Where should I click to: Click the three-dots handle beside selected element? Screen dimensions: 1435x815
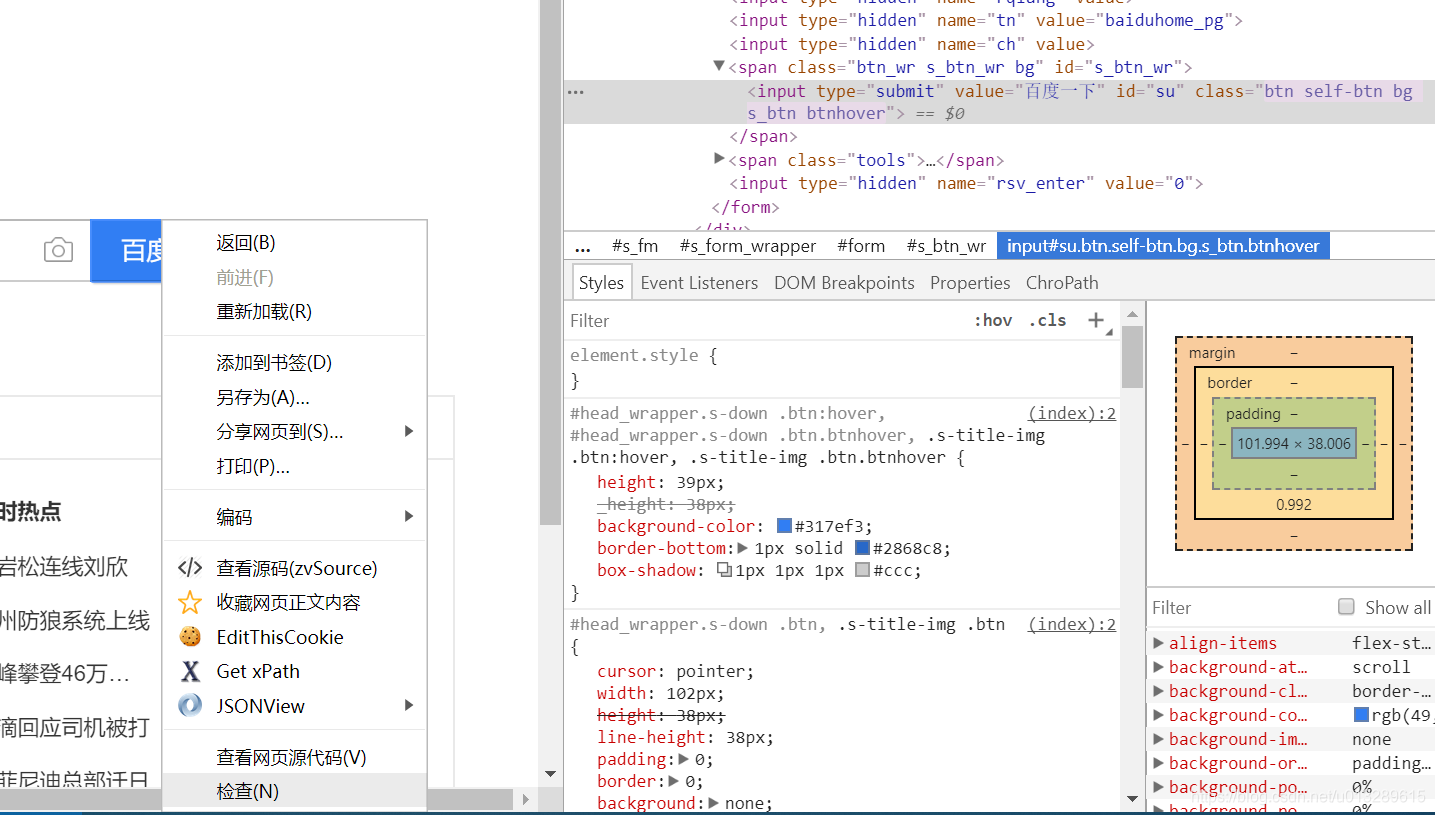point(575,91)
